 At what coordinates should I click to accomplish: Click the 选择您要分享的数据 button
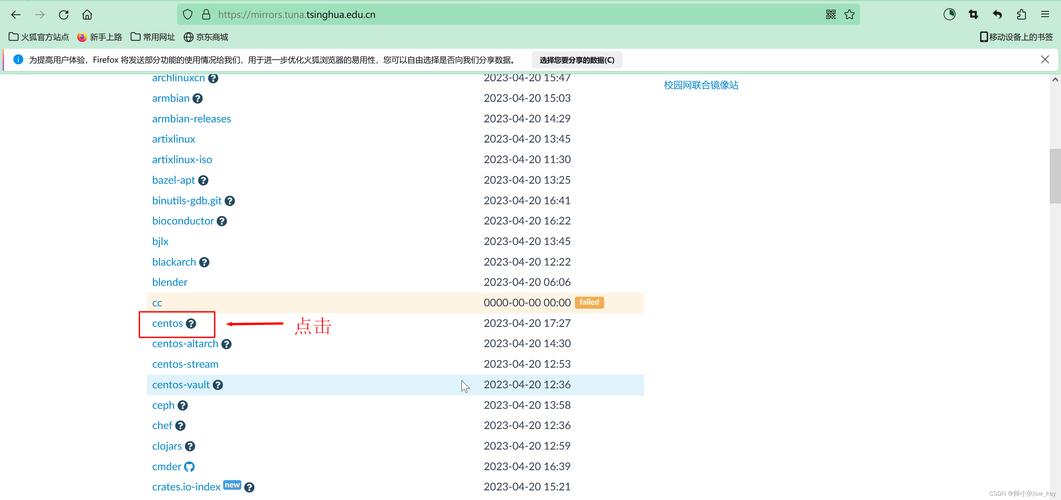pyautogui.click(x=577, y=60)
